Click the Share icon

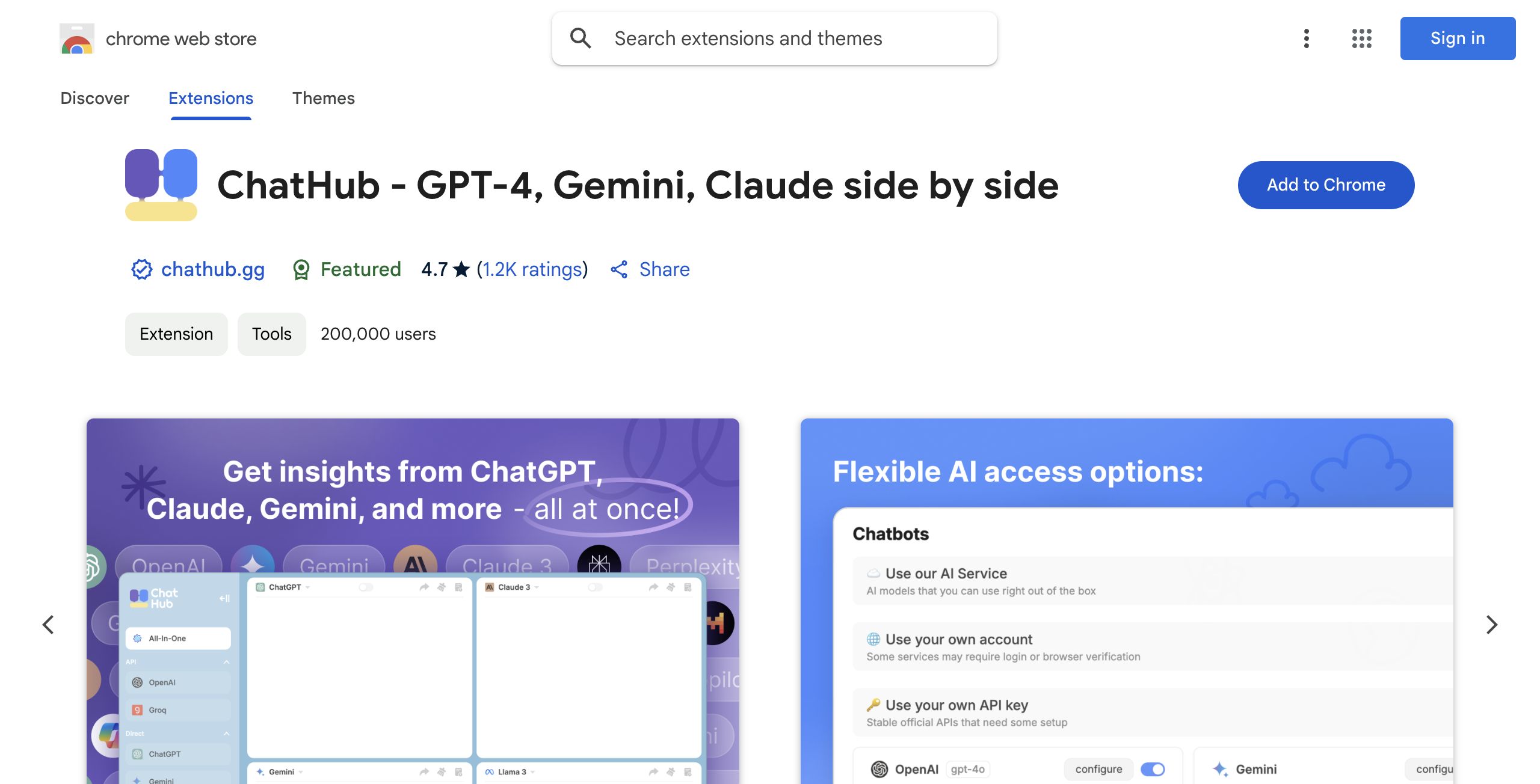point(619,269)
